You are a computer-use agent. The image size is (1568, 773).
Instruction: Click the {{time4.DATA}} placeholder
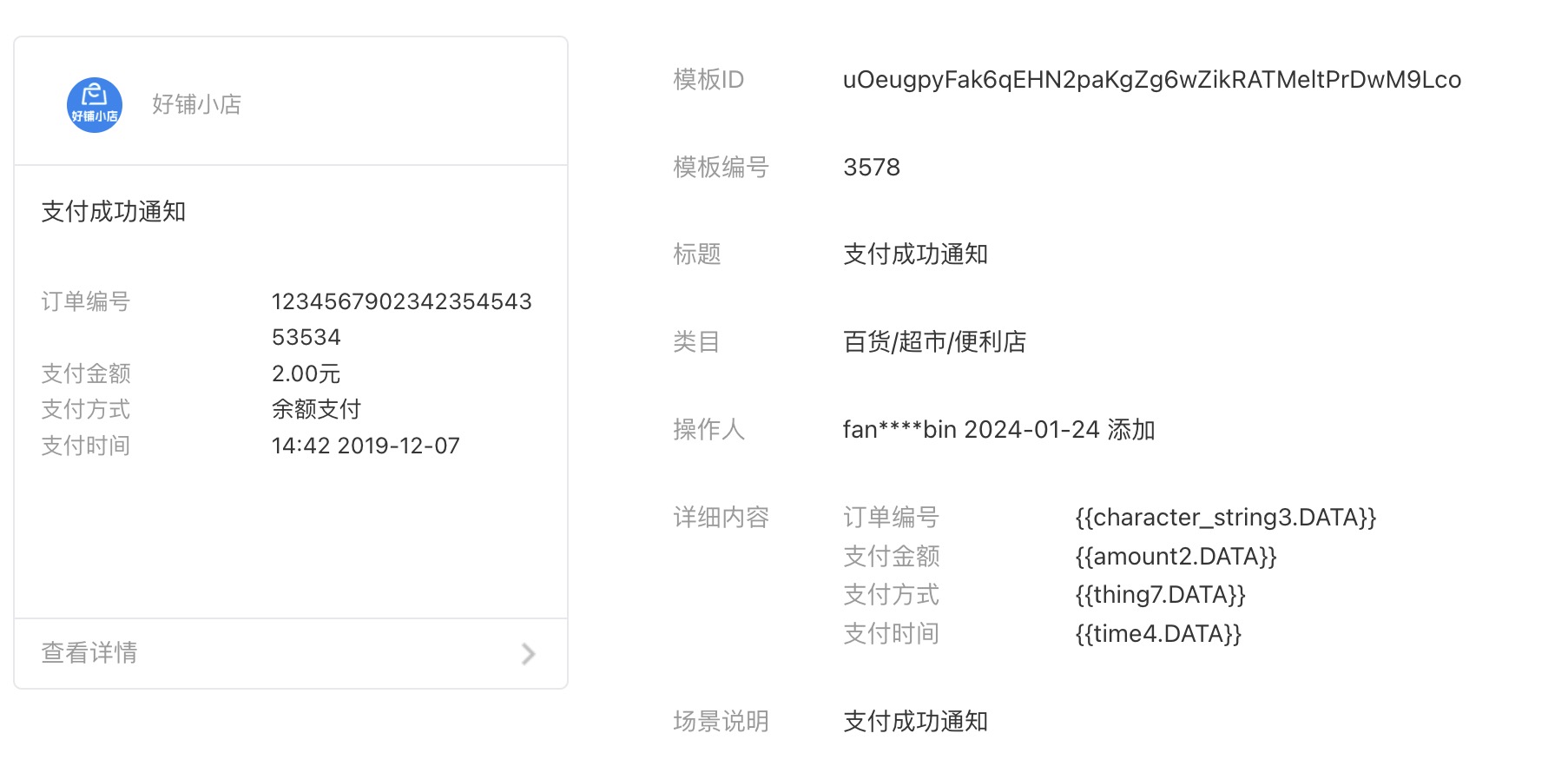(x=1158, y=634)
